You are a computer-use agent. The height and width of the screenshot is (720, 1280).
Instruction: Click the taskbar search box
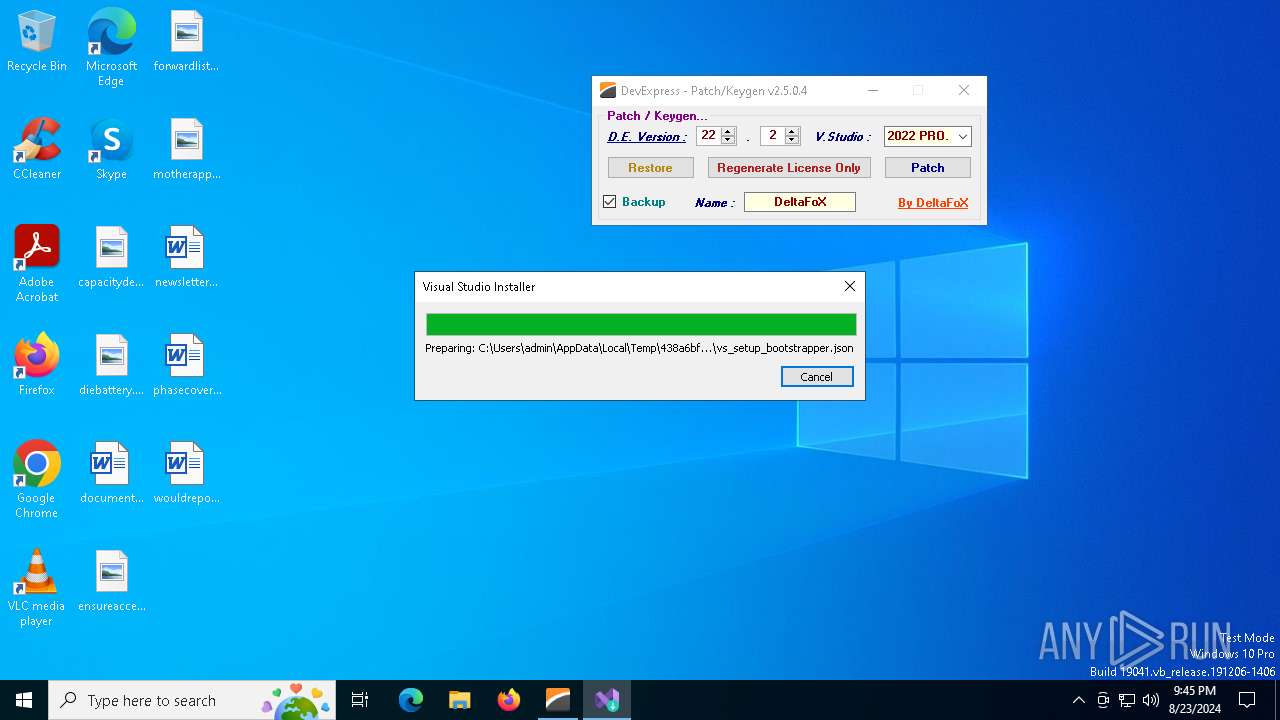[x=192, y=700]
